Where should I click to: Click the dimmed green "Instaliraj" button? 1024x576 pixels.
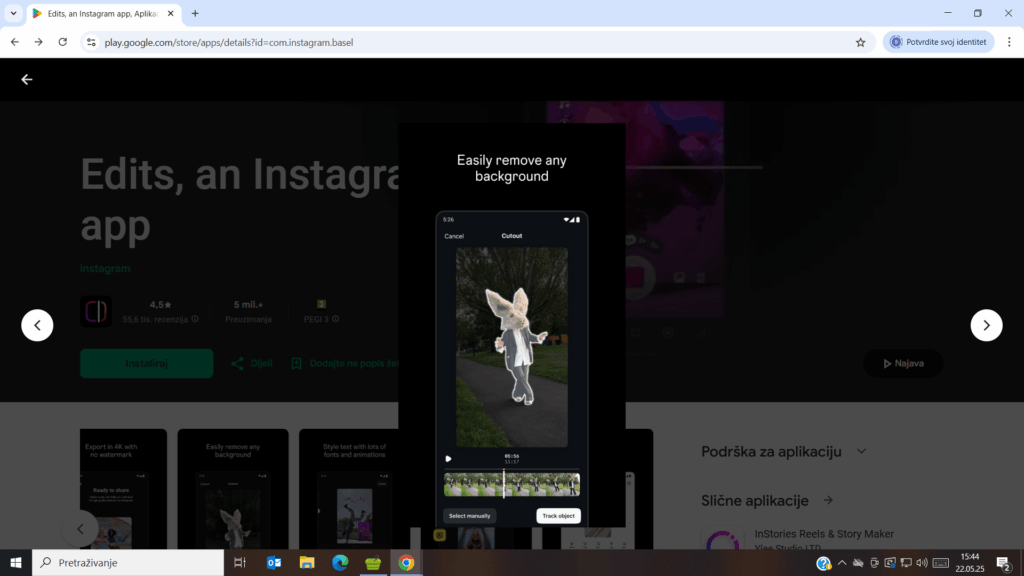click(x=146, y=363)
